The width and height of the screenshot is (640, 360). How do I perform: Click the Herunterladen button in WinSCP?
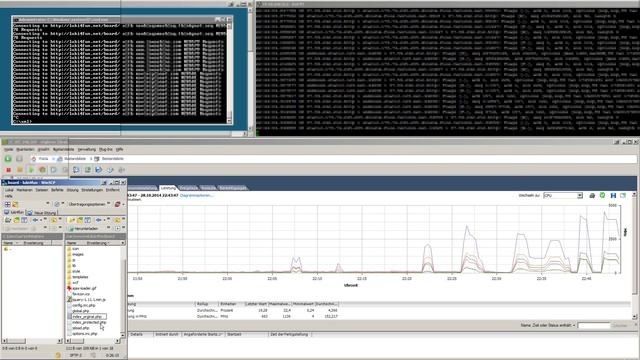coord(83,229)
